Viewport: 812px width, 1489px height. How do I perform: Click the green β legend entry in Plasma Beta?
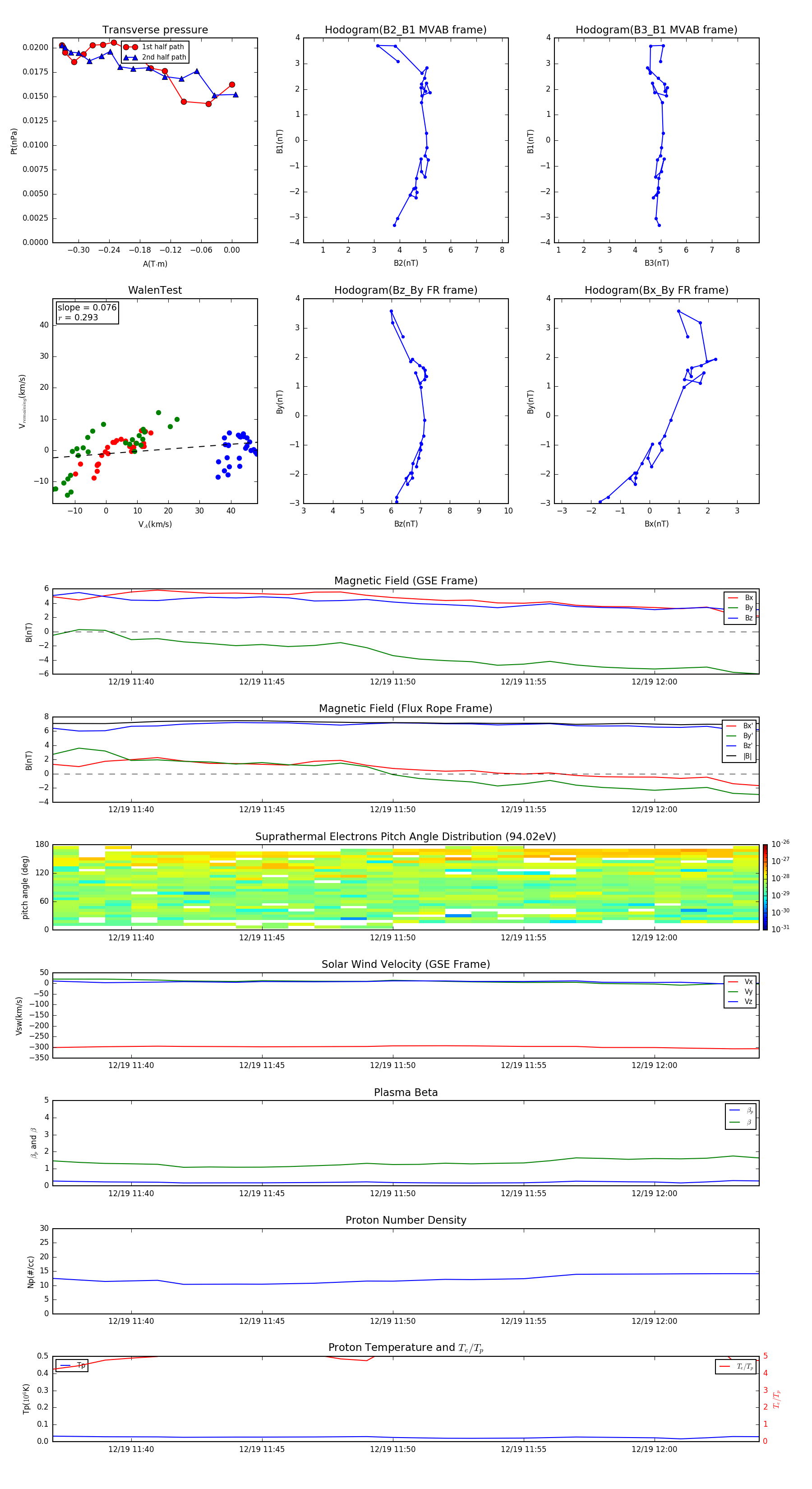coord(741,1123)
